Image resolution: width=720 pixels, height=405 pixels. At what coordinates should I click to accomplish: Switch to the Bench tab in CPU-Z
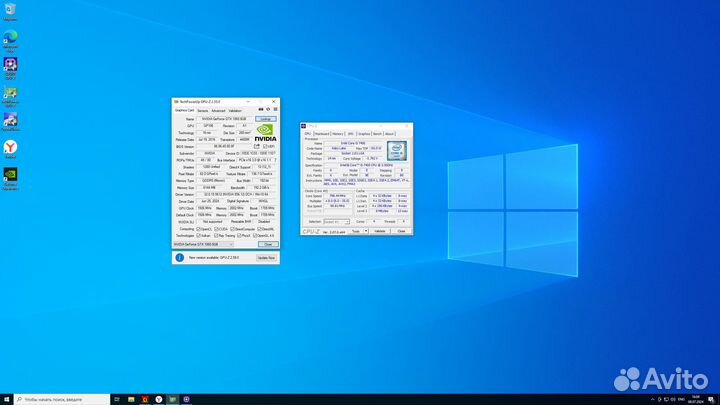(x=377, y=134)
